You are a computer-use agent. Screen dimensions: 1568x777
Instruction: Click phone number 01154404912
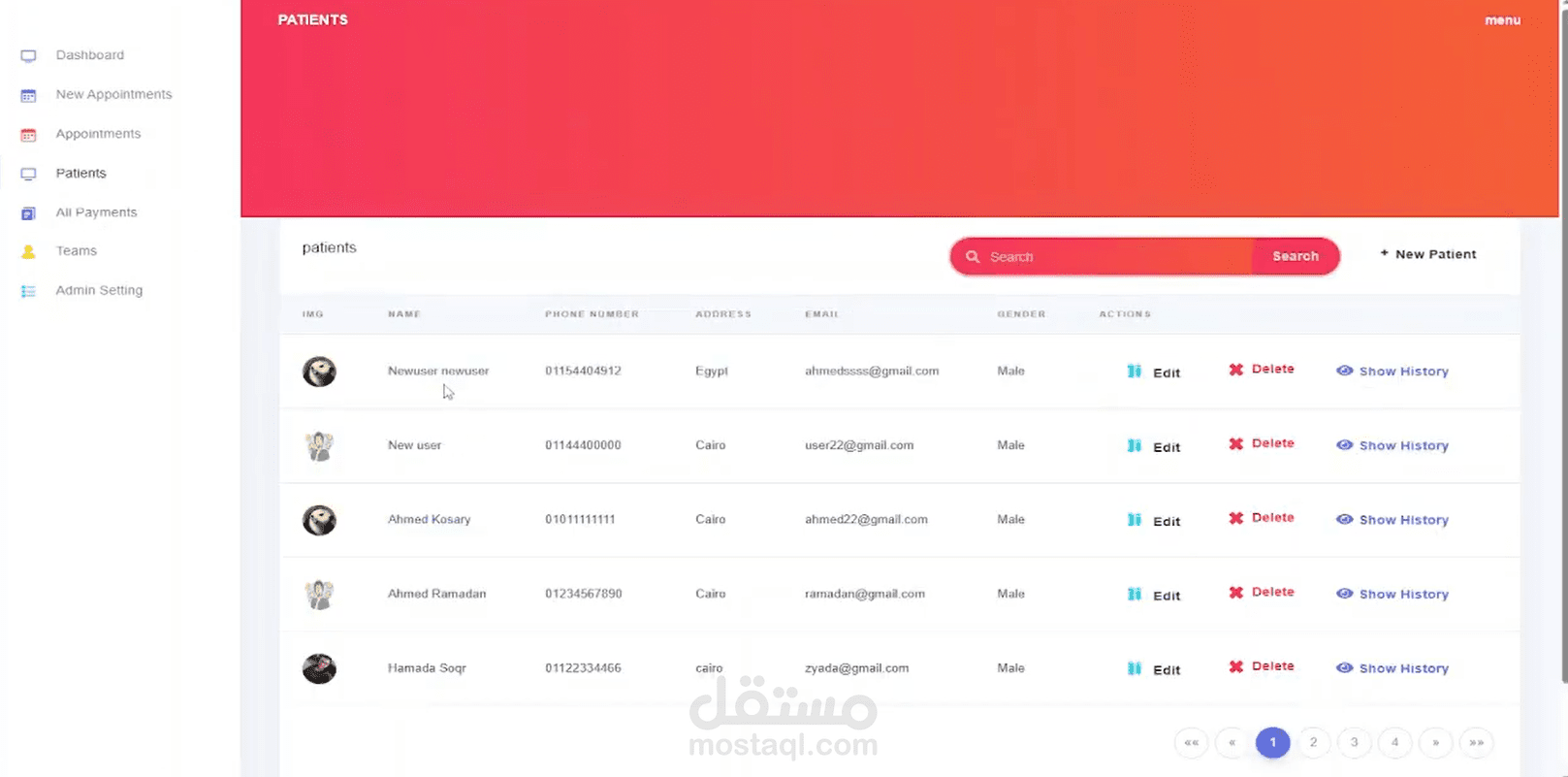pyautogui.click(x=583, y=371)
